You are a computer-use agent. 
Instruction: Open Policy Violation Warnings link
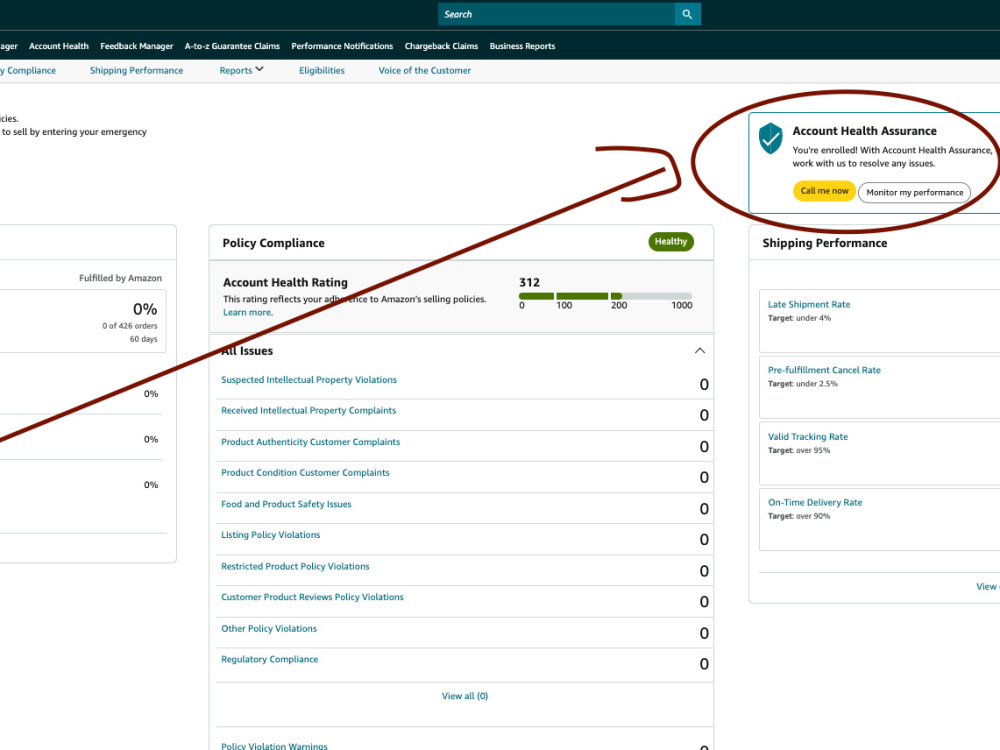[x=274, y=746]
